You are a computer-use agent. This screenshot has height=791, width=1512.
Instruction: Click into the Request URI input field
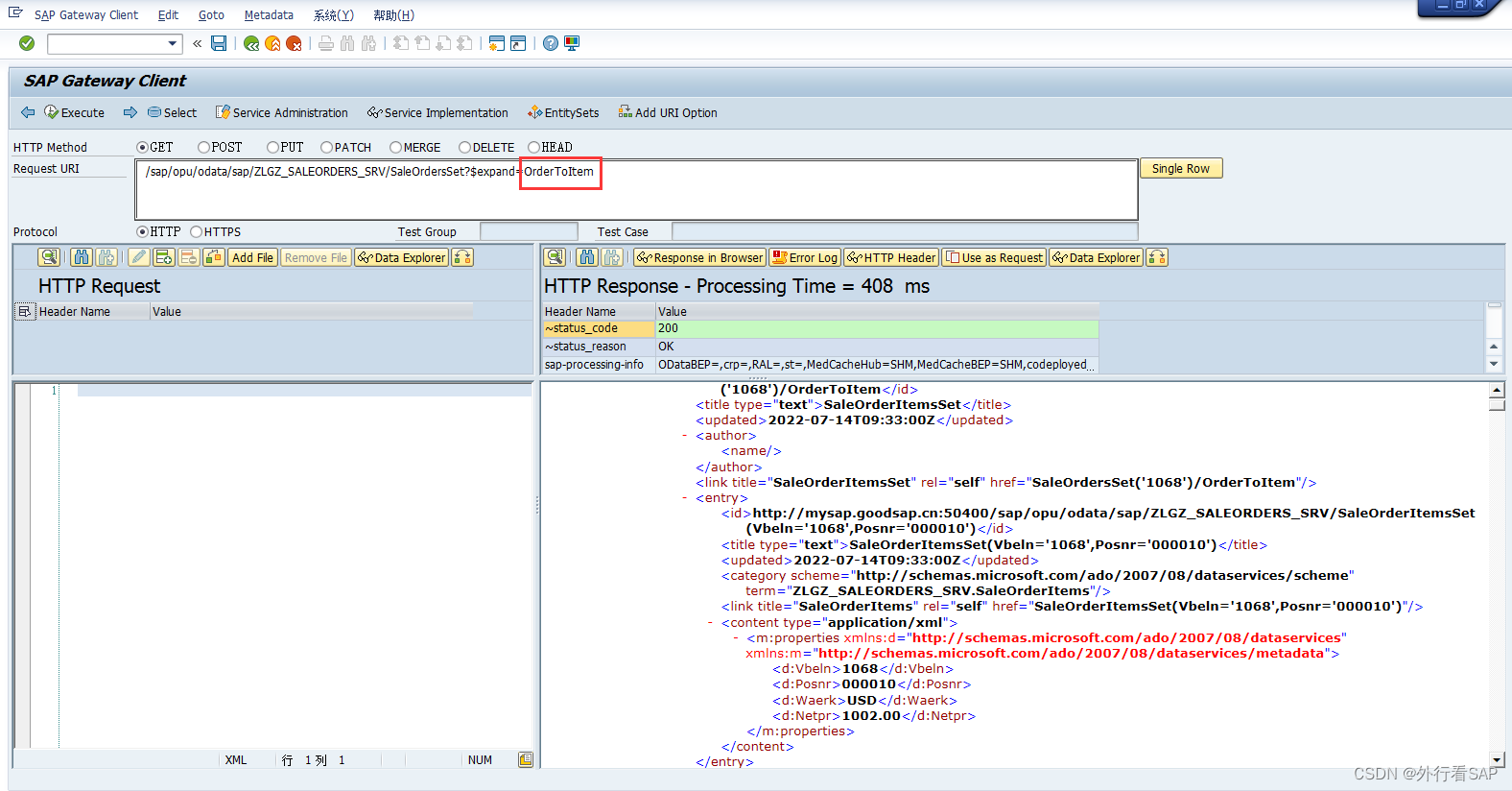pyautogui.click(x=636, y=190)
